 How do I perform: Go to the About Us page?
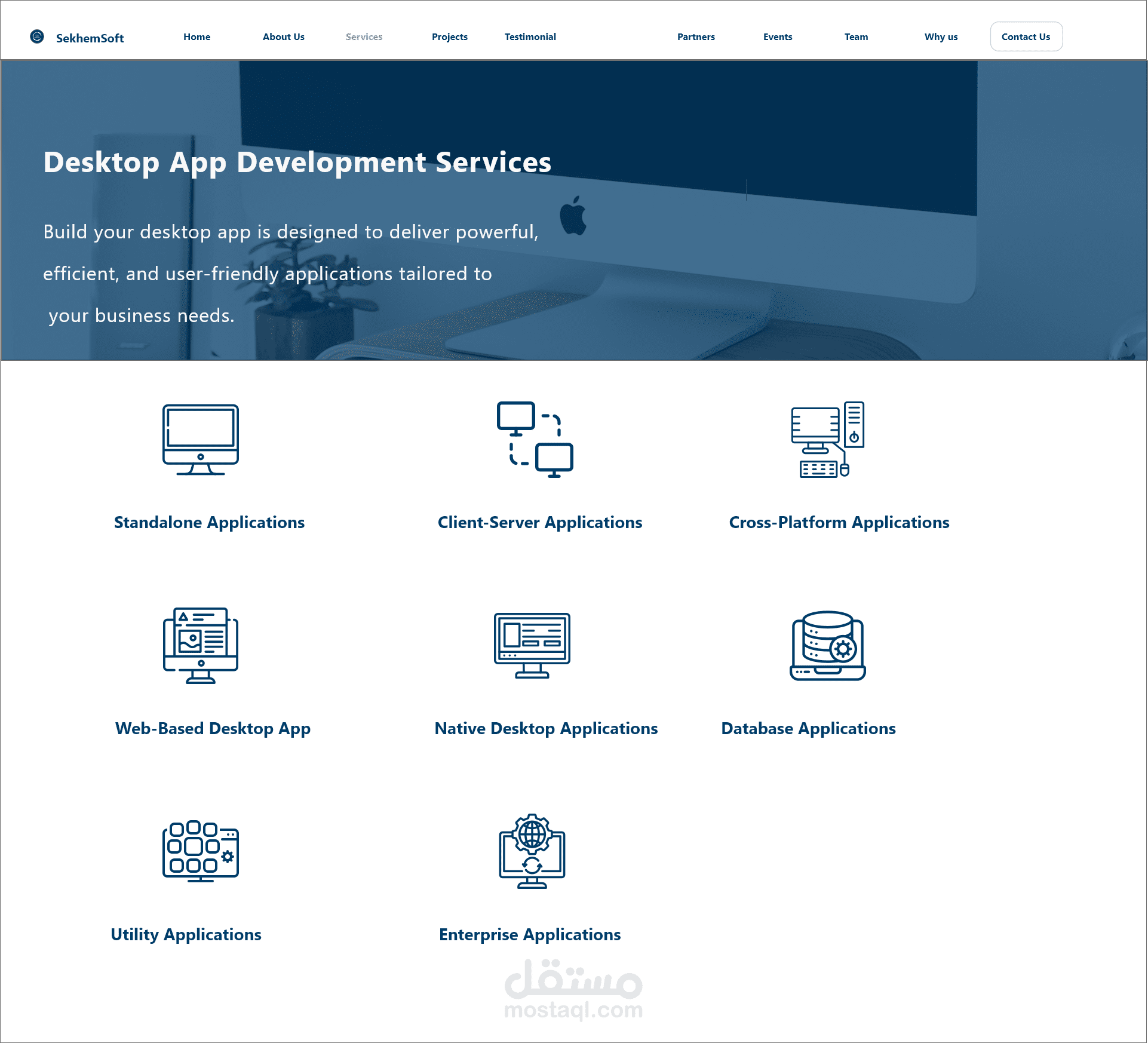pyautogui.click(x=284, y=37)
